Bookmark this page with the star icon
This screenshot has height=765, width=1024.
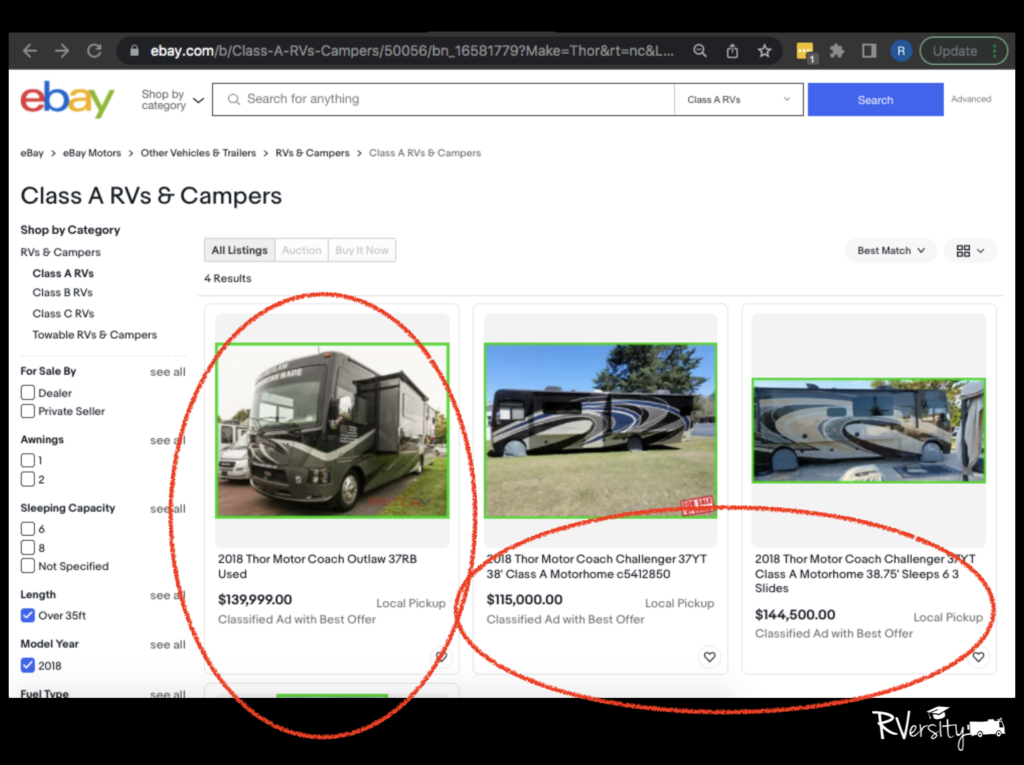pyautogui.click(x=764, y=51)
